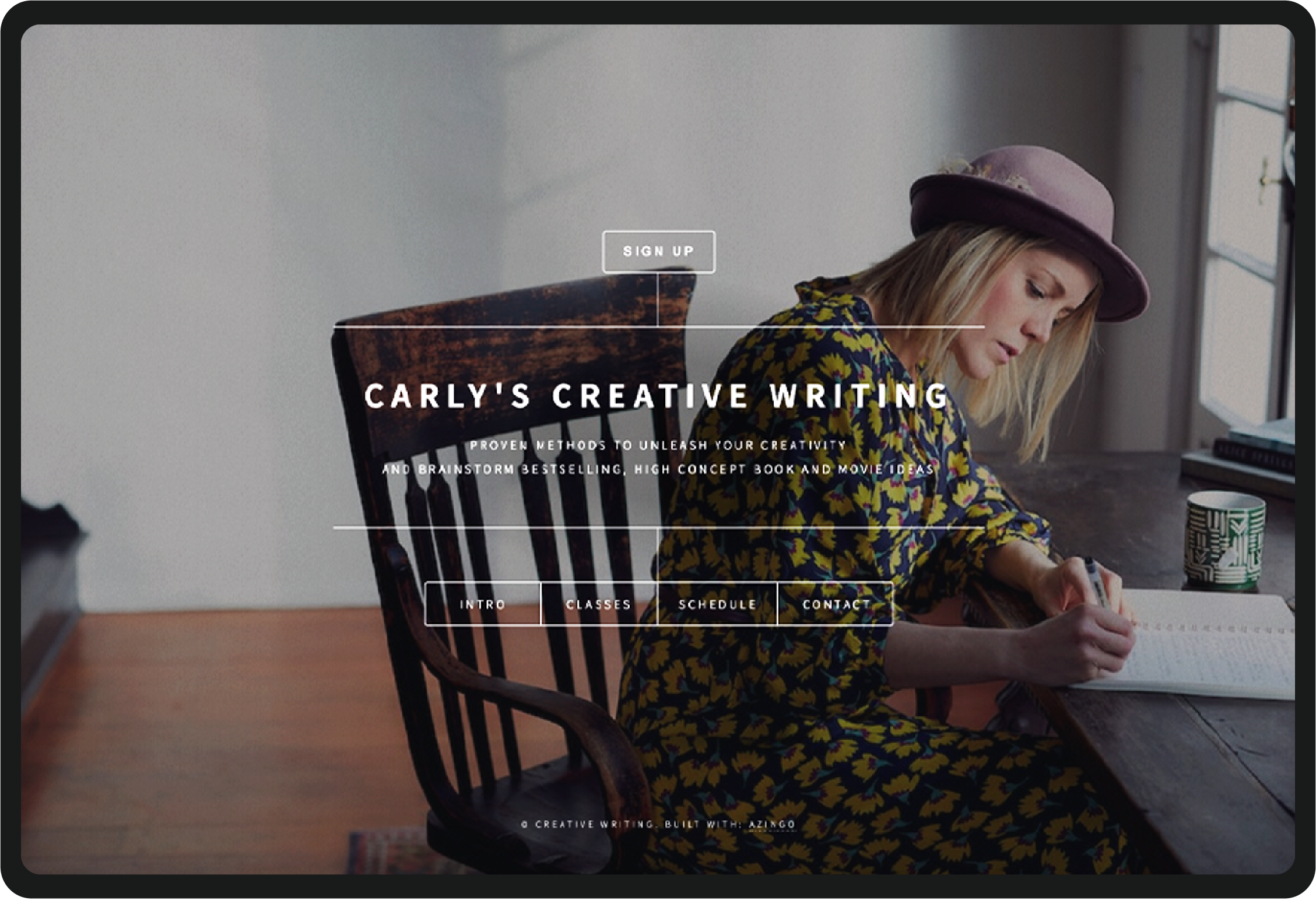Click the green patterned mug on desk
Screen dimensions: 1316x904
[1224, 539]
